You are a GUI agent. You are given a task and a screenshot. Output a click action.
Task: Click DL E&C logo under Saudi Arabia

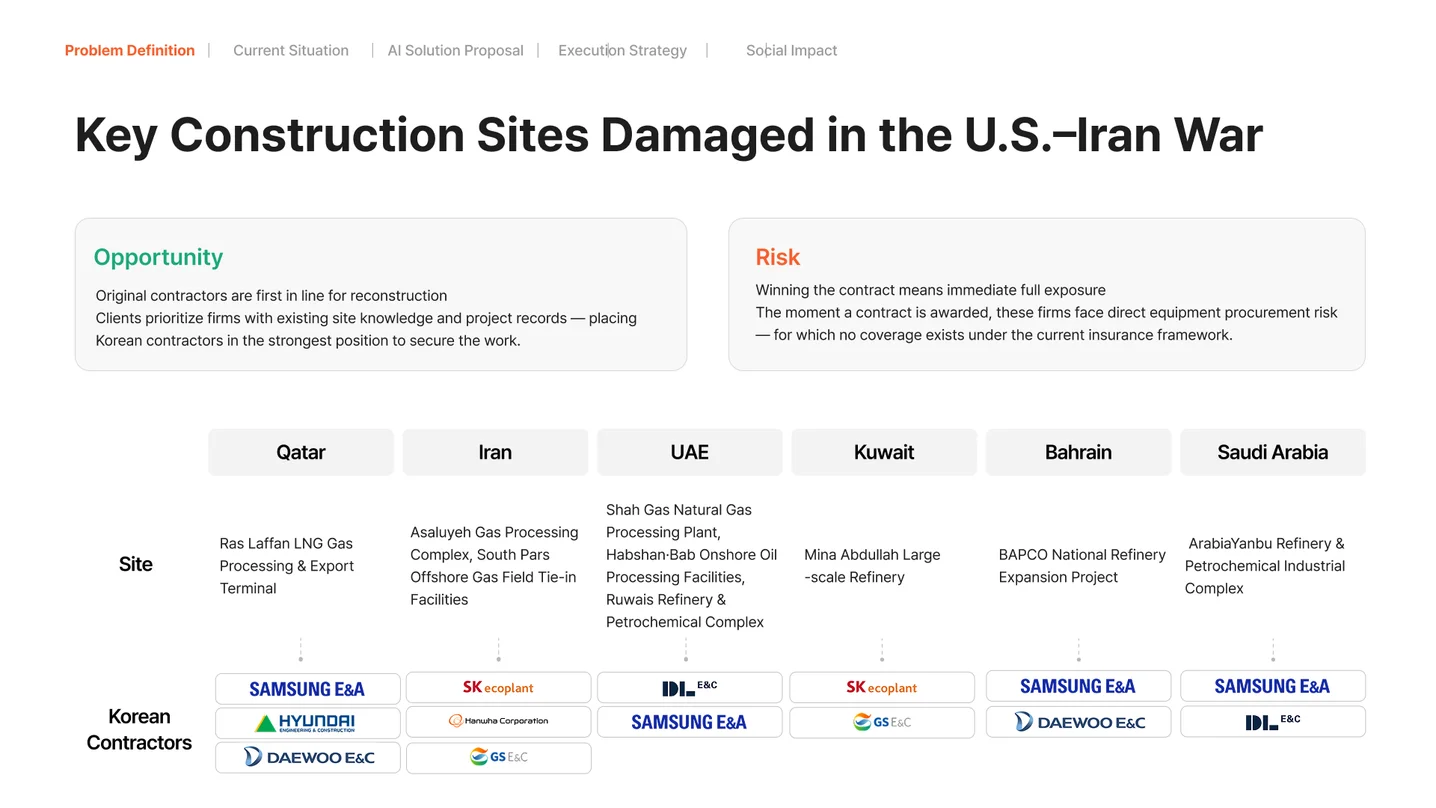1273,721
